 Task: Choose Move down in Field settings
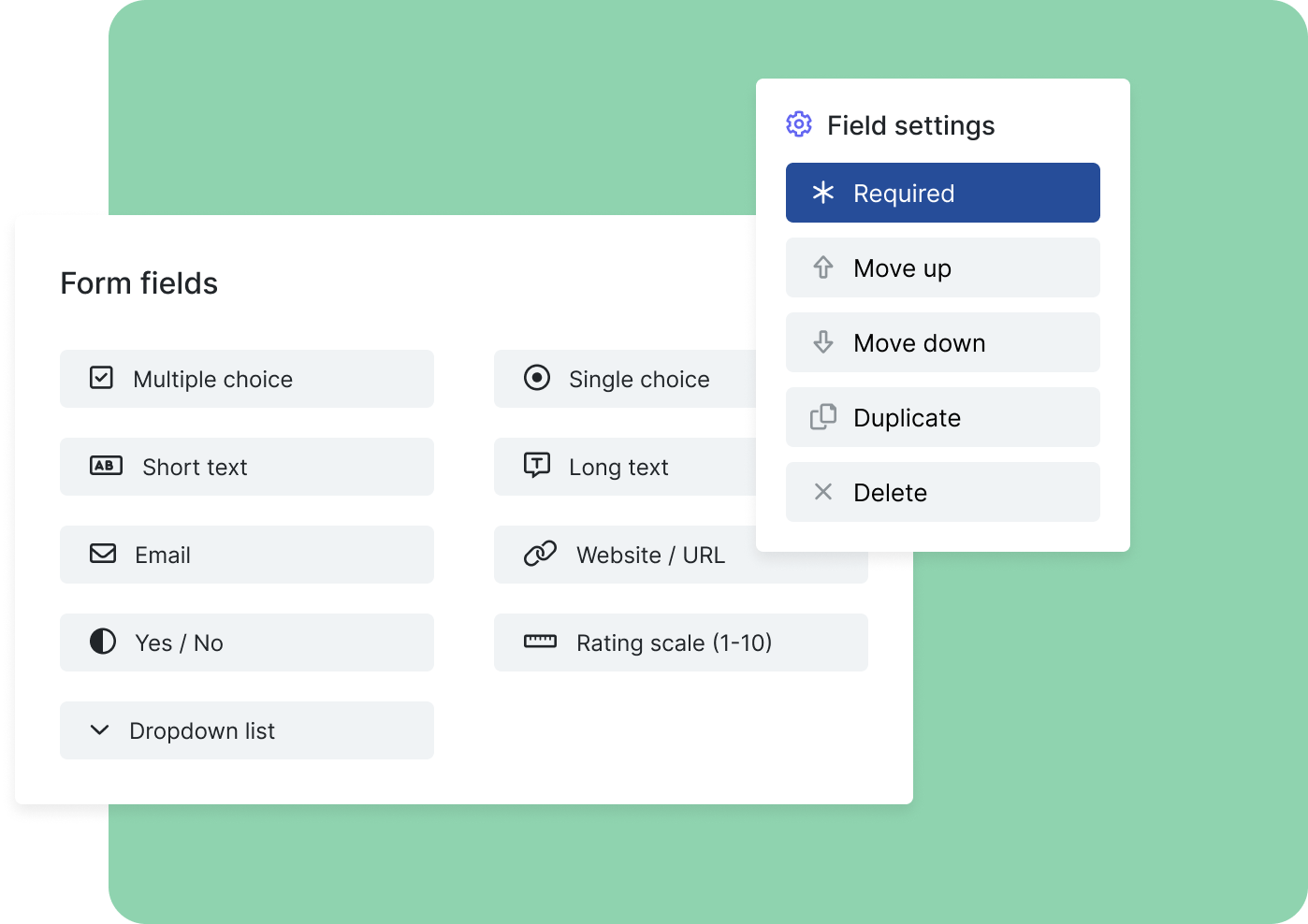943,342
